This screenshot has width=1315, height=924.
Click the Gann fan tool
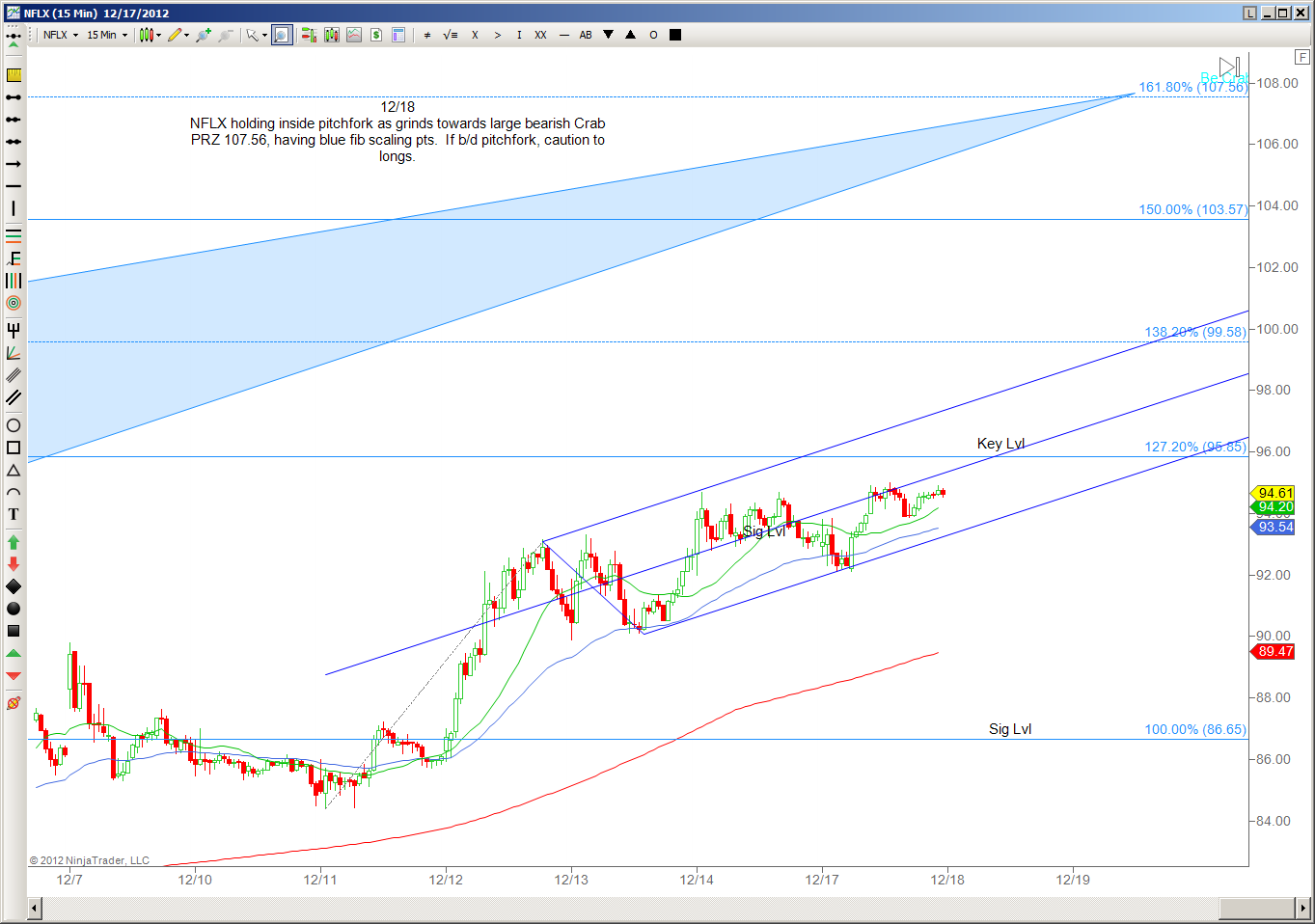coord(14,353)
